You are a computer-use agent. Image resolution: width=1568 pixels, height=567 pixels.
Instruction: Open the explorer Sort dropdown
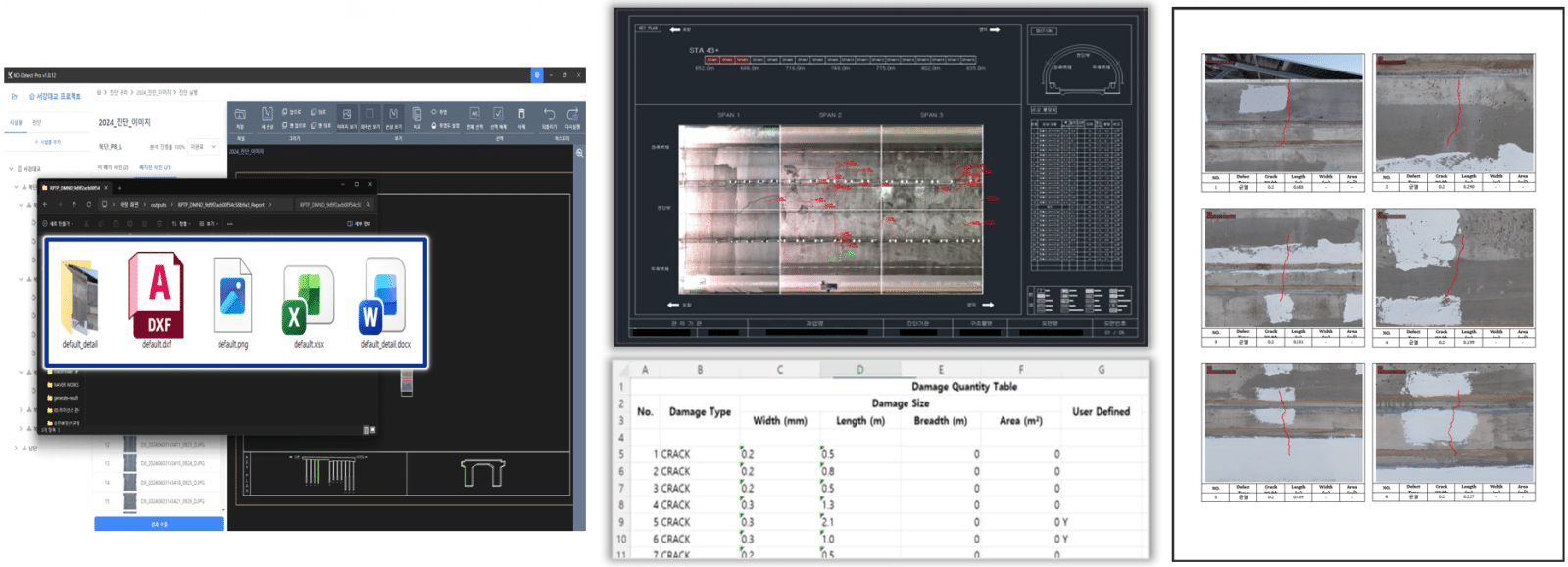coord(180,224)
